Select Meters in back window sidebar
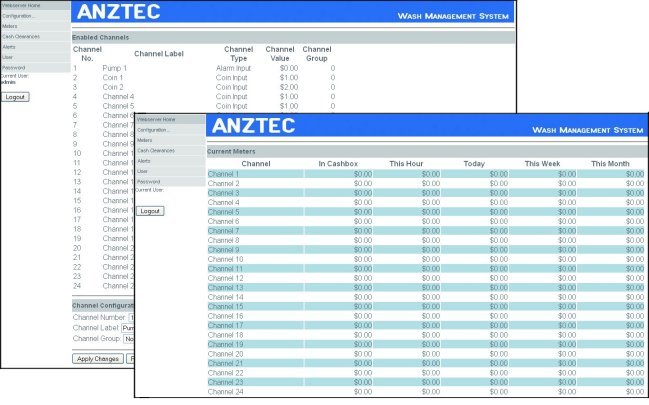Screen dimensions: 649x405 pyautogui.click(x=35, y=26)
